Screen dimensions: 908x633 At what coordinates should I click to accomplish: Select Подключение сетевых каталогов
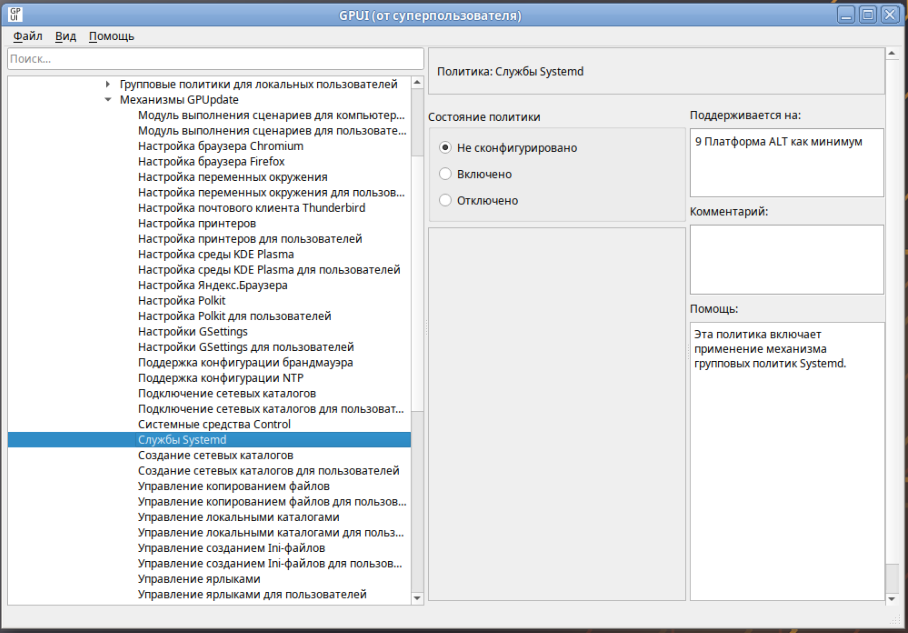pyautogui.click(x=227, y=393)
